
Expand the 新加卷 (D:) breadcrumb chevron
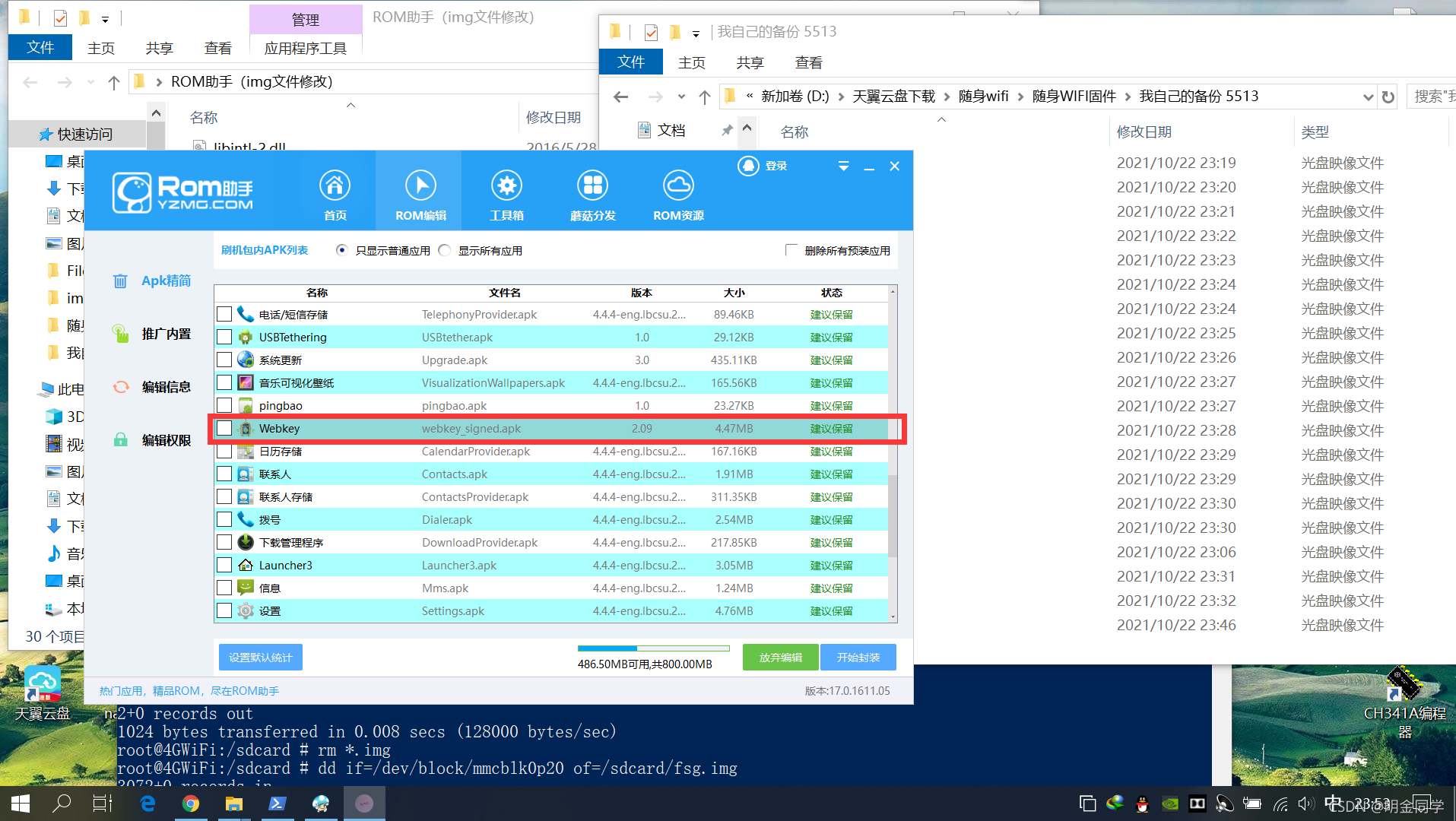click(x=841, y=97)
